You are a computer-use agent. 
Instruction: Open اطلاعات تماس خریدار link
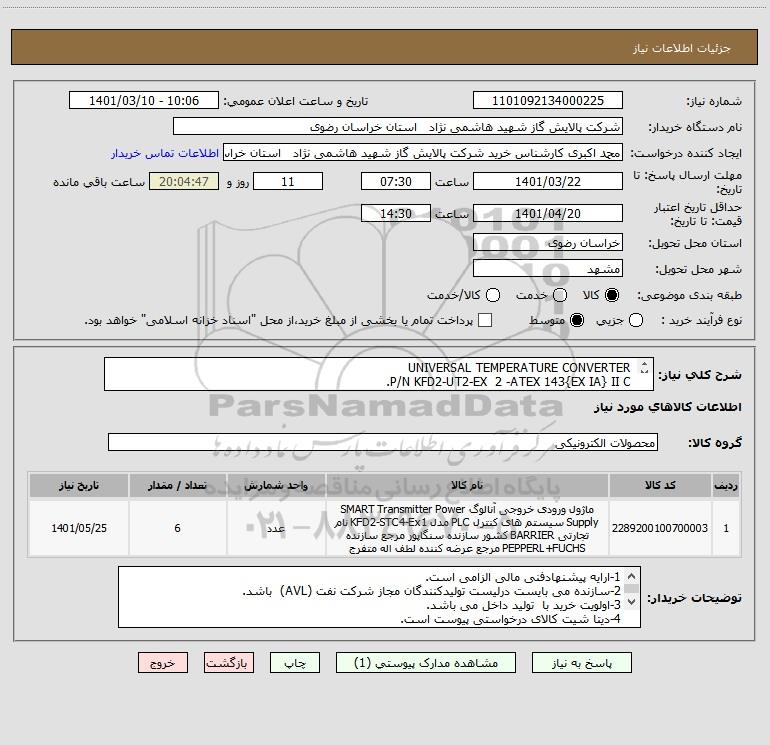click(x=165, y=153)
